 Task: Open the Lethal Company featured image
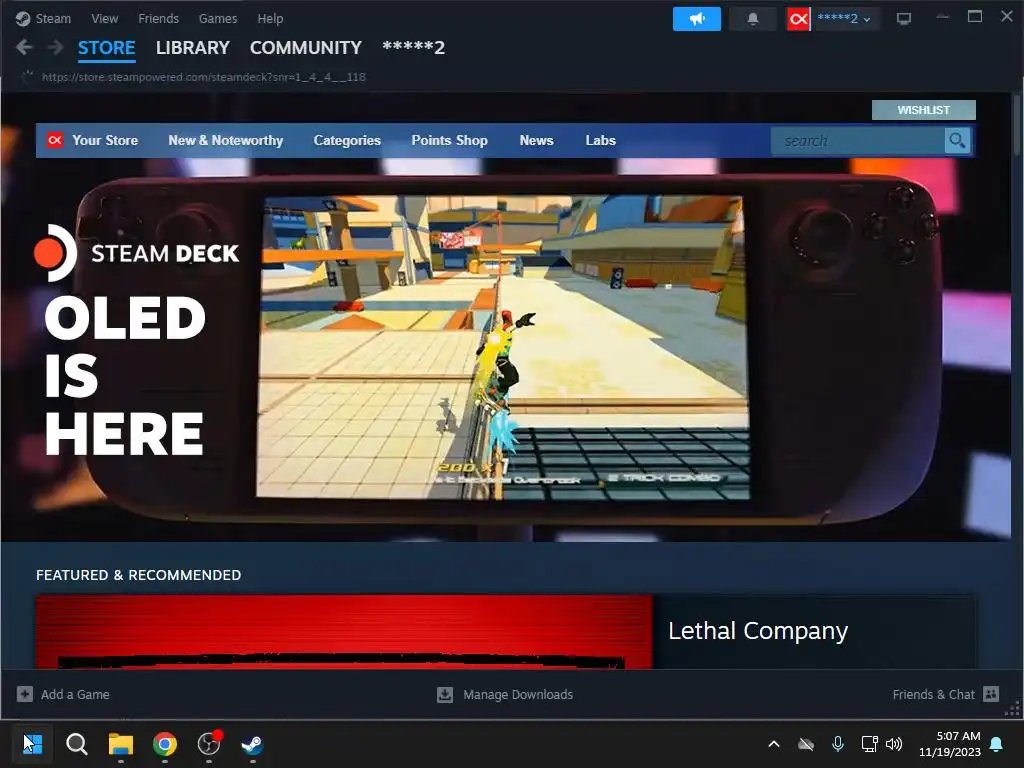pyautogui.click(x=344, y=632)
